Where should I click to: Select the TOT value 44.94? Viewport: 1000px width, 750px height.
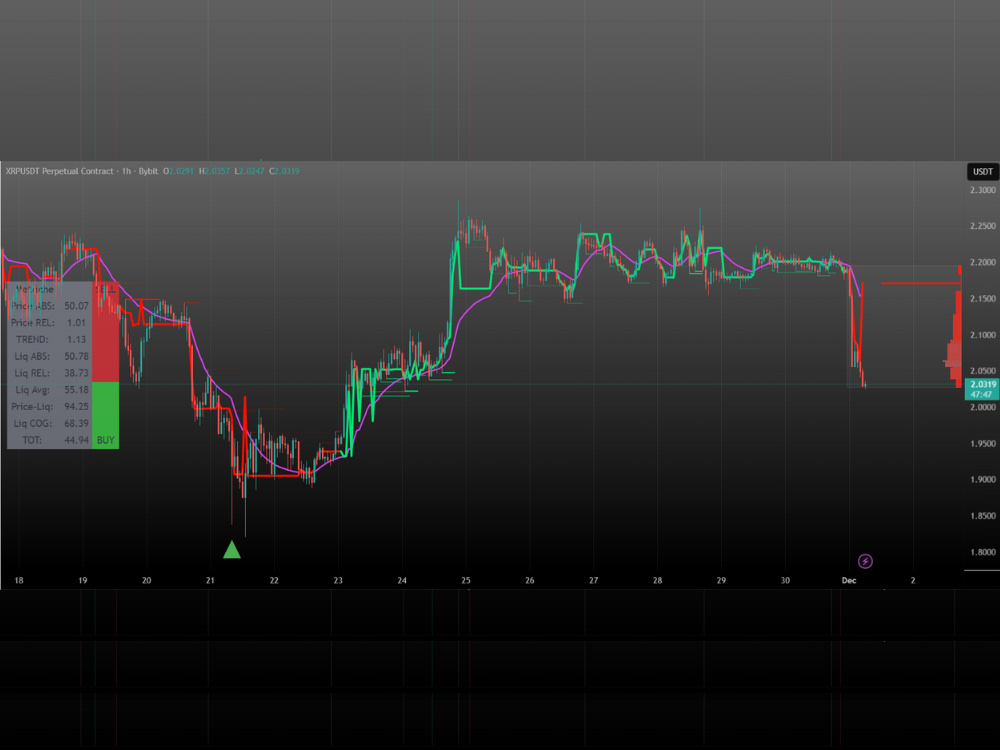77,440
